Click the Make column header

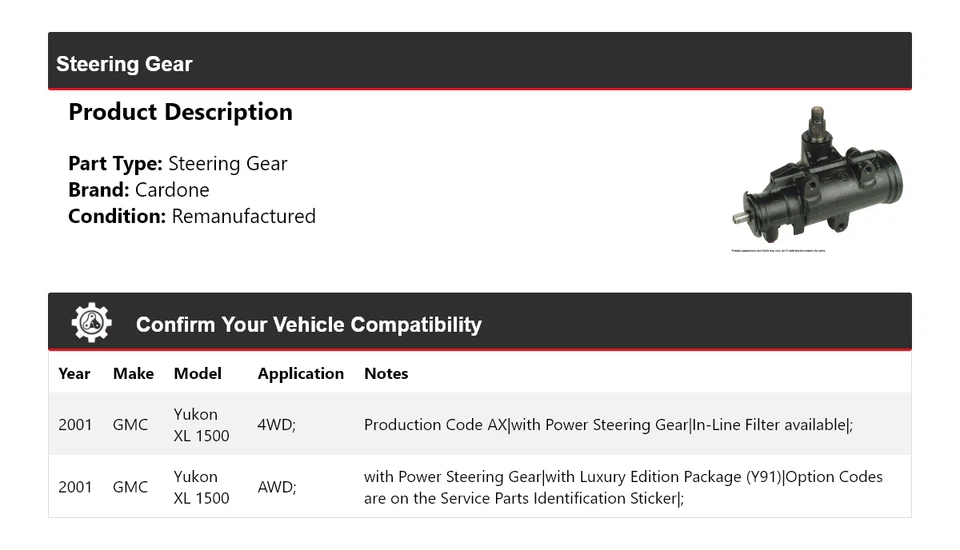click(133, 373)
